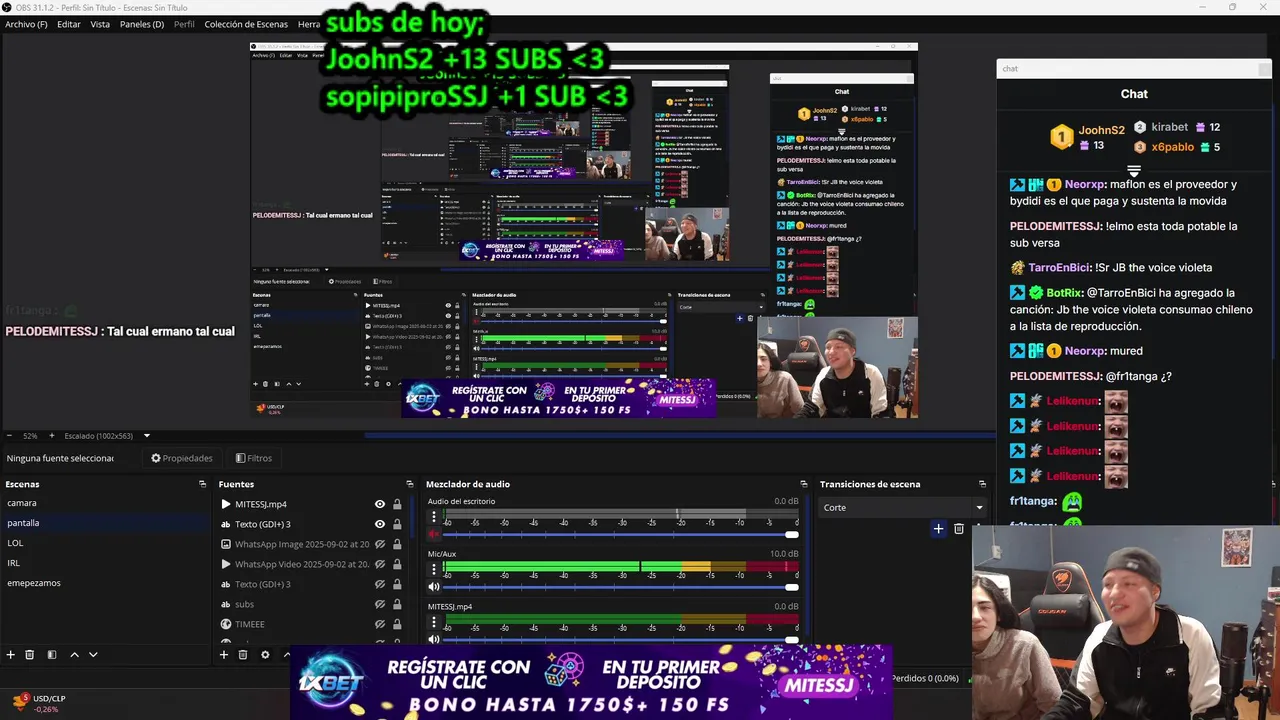Open the Corte transition dropdown
This screenshot has height=720, width=1280.
[x=903, y=507]
